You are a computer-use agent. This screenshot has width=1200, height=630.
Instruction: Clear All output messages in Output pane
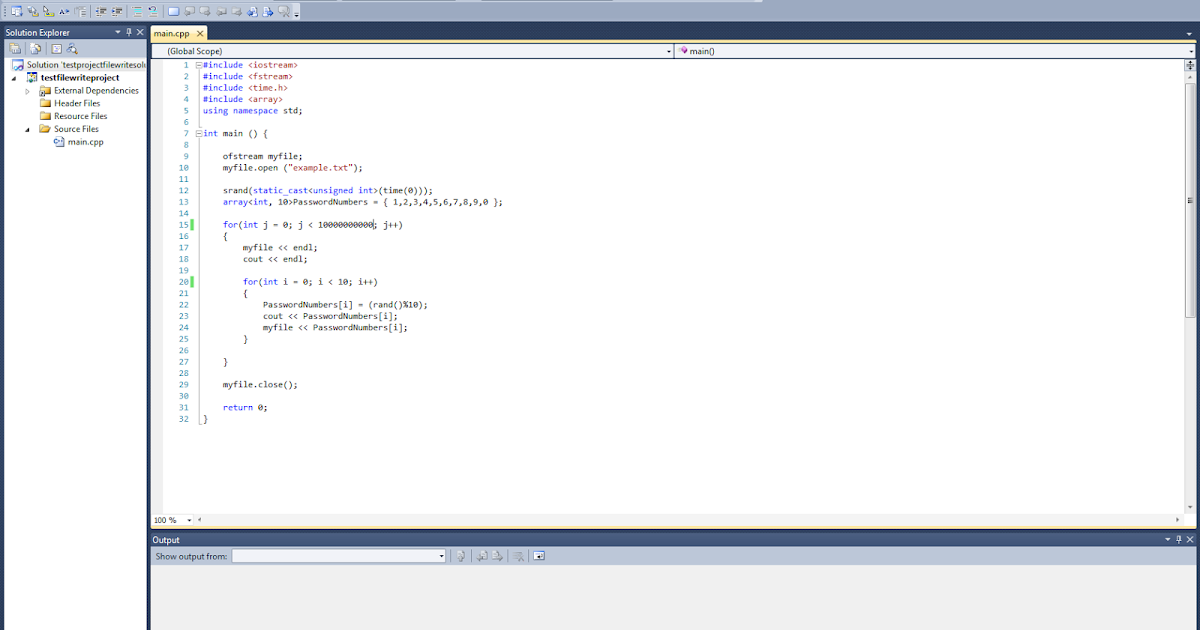[519, 555]
